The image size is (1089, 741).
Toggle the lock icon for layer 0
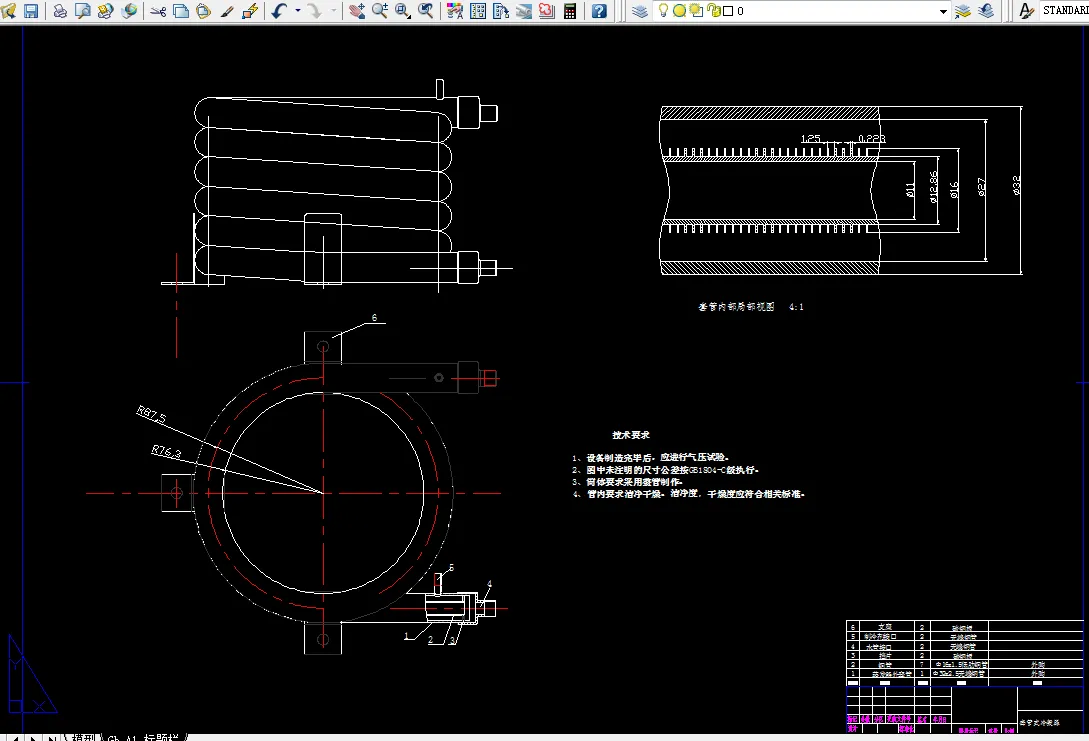tap(713, 11)
